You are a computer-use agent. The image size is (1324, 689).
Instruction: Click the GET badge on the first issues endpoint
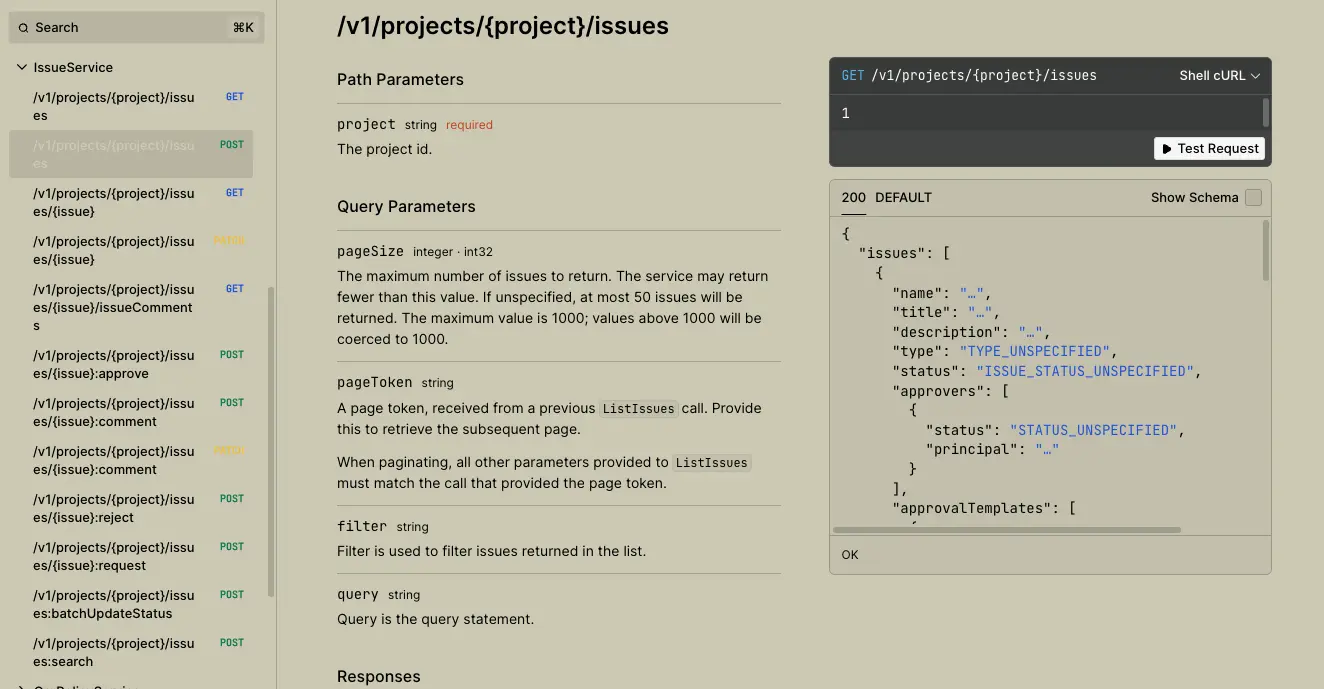point(234,96)
